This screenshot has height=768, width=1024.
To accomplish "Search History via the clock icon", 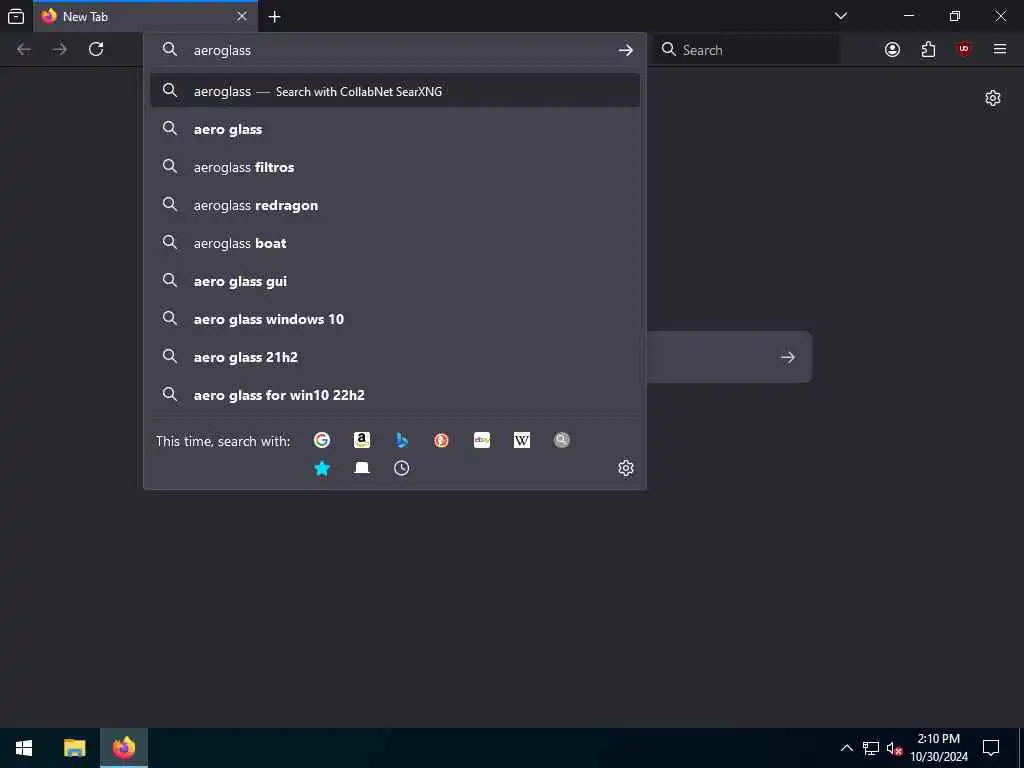I will pyautogui.click(x=402, y=468).
